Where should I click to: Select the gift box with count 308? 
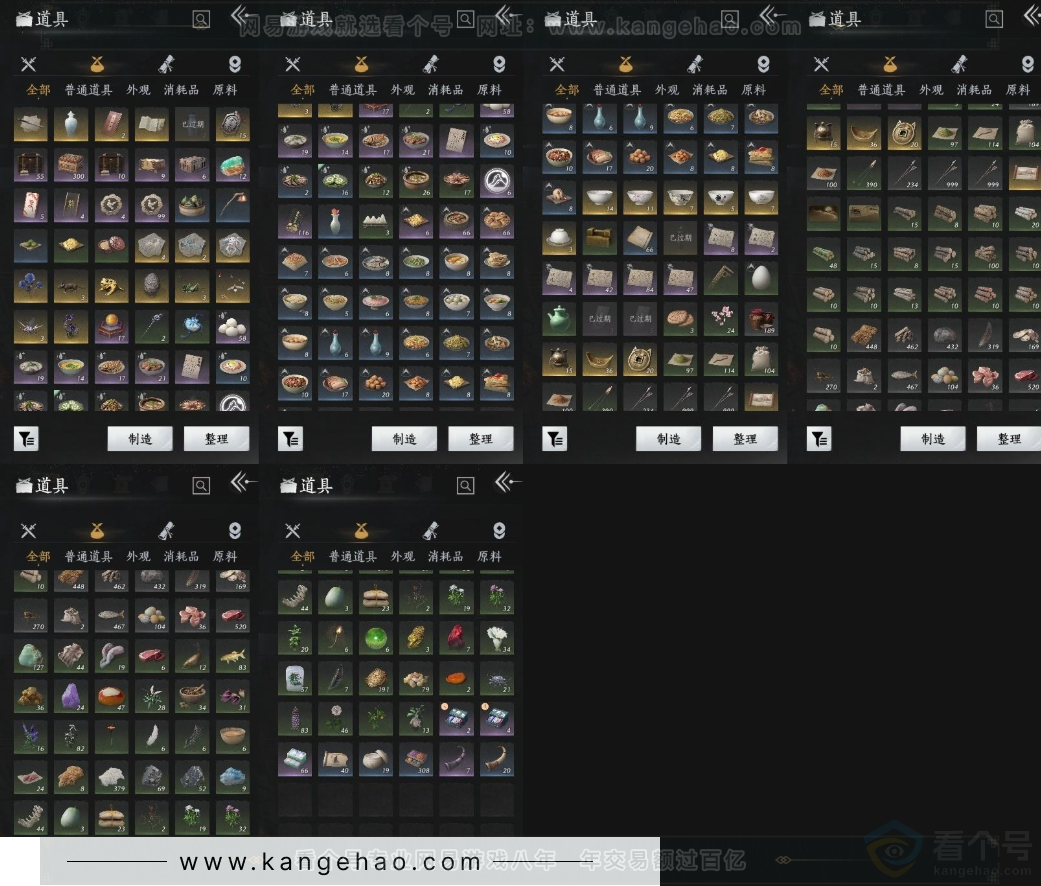pos(416,761)
